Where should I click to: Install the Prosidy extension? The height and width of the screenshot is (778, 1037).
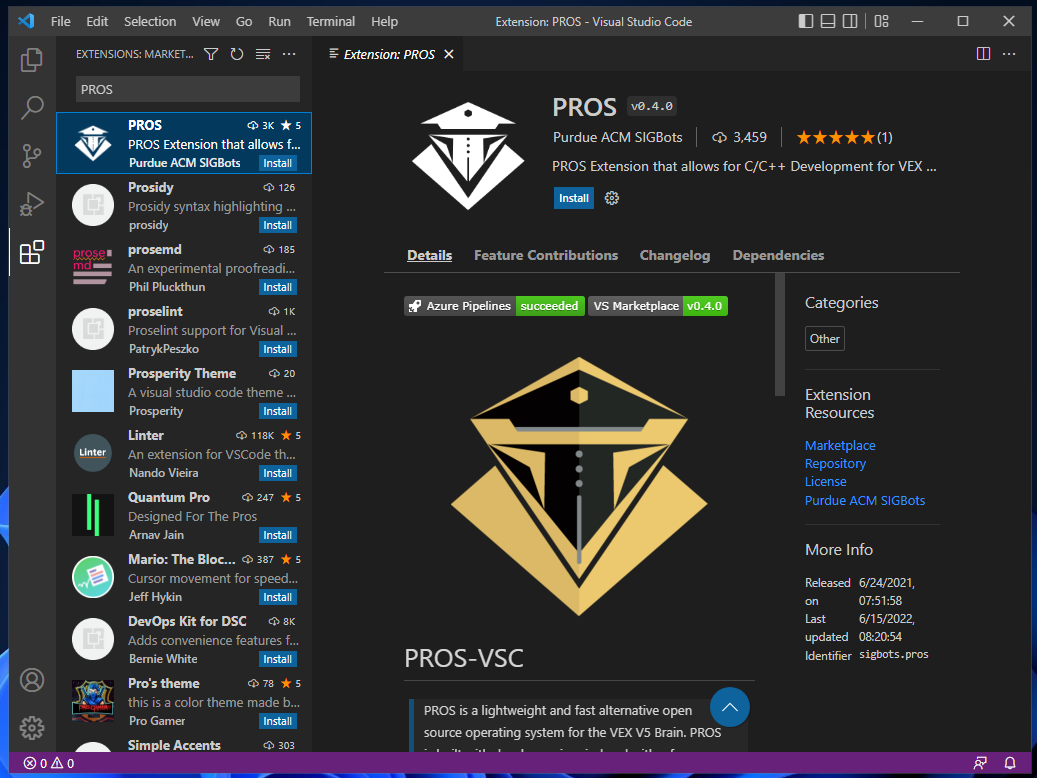point(278,225)
